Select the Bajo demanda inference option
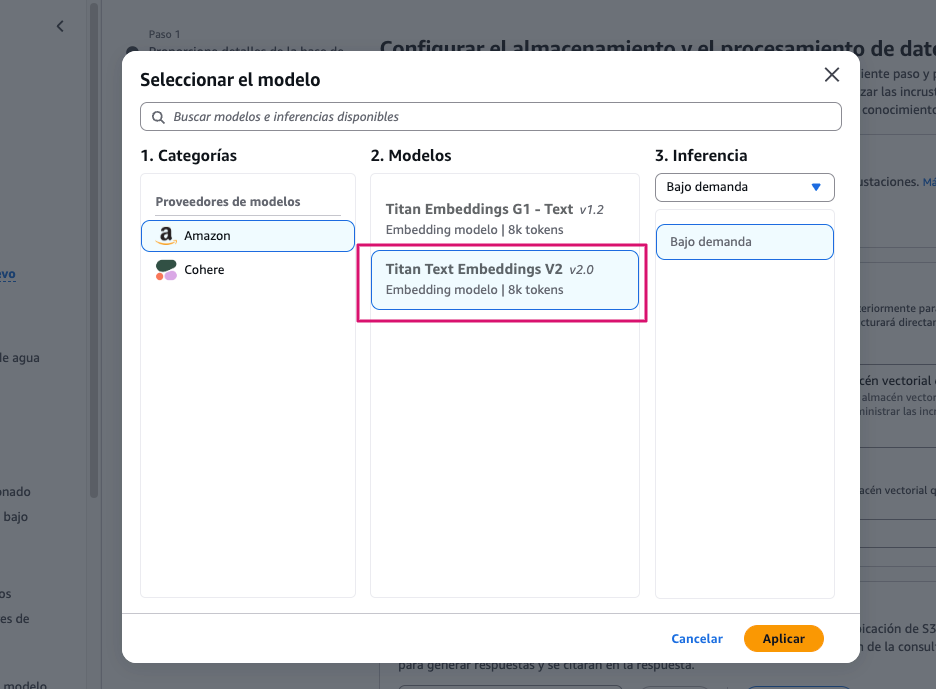The height and width of the screenshot is (689, 936). coord(744,242)
